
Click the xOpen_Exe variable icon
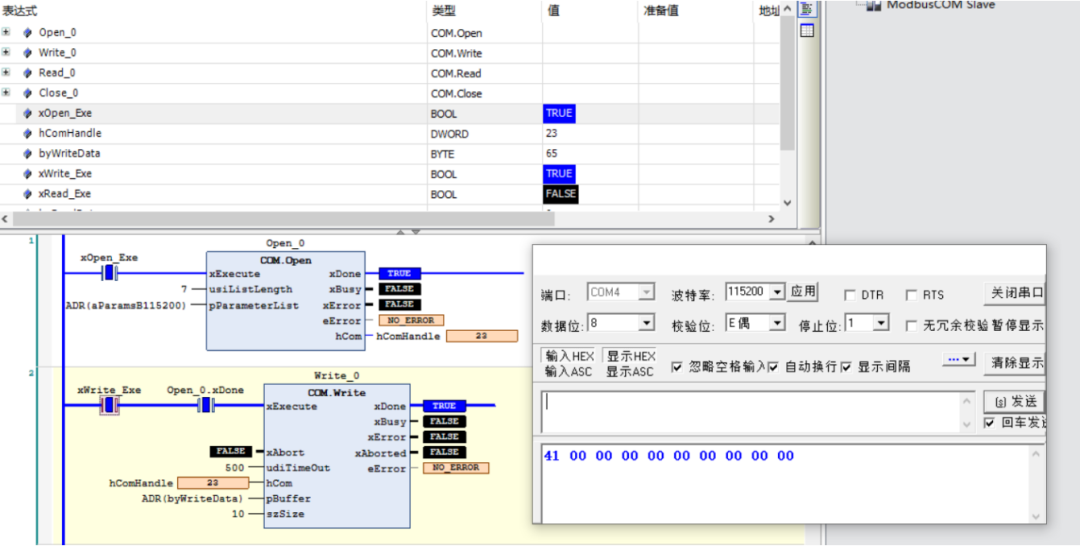28,114
